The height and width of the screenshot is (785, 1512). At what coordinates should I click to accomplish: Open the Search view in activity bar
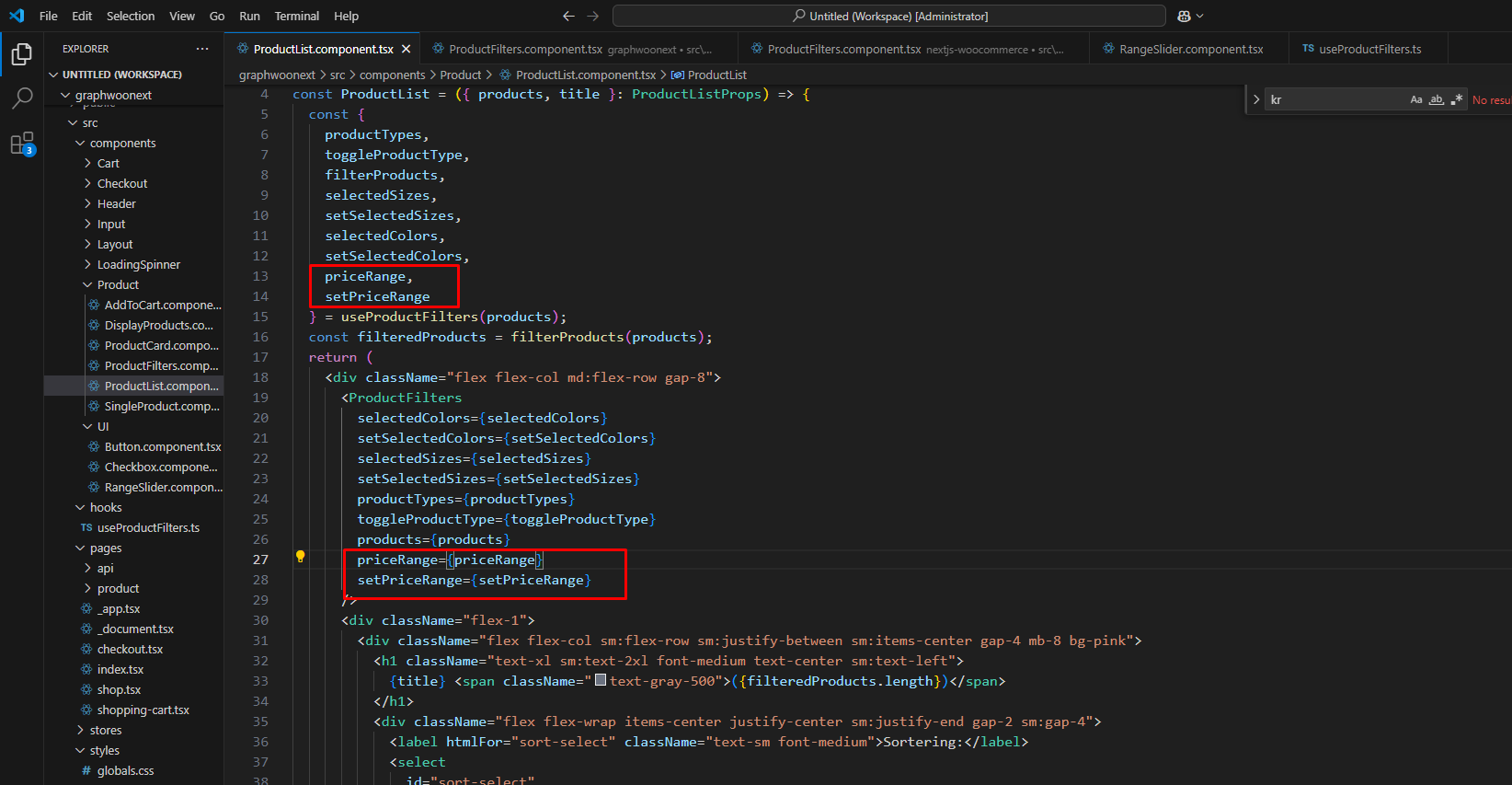(21, 98)
